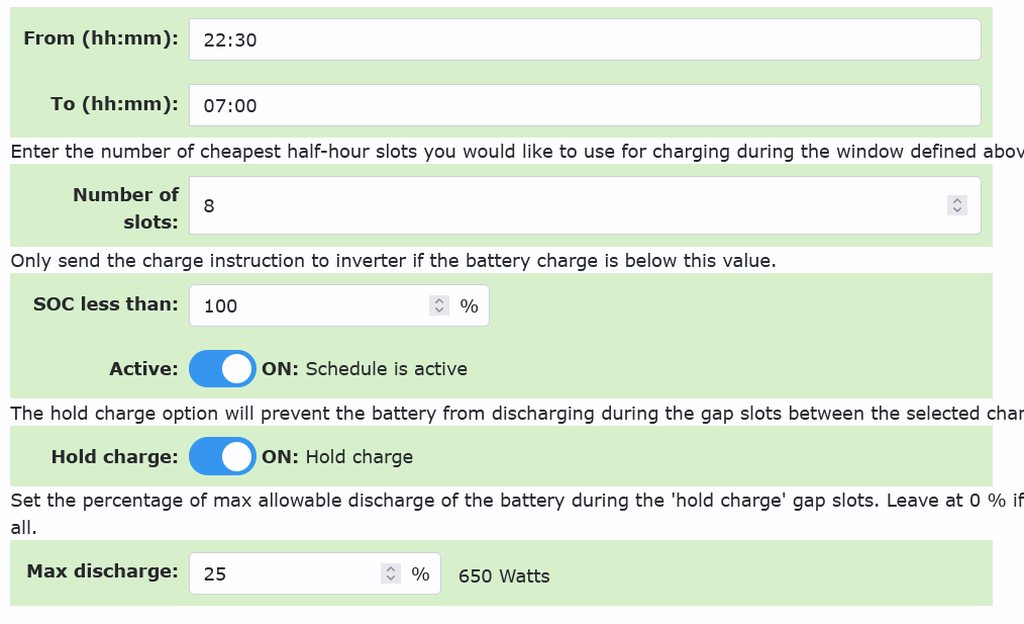The image size is (1024, 624).
Task: Decrease Number of slots with down arrow
Action: point(957,211)
